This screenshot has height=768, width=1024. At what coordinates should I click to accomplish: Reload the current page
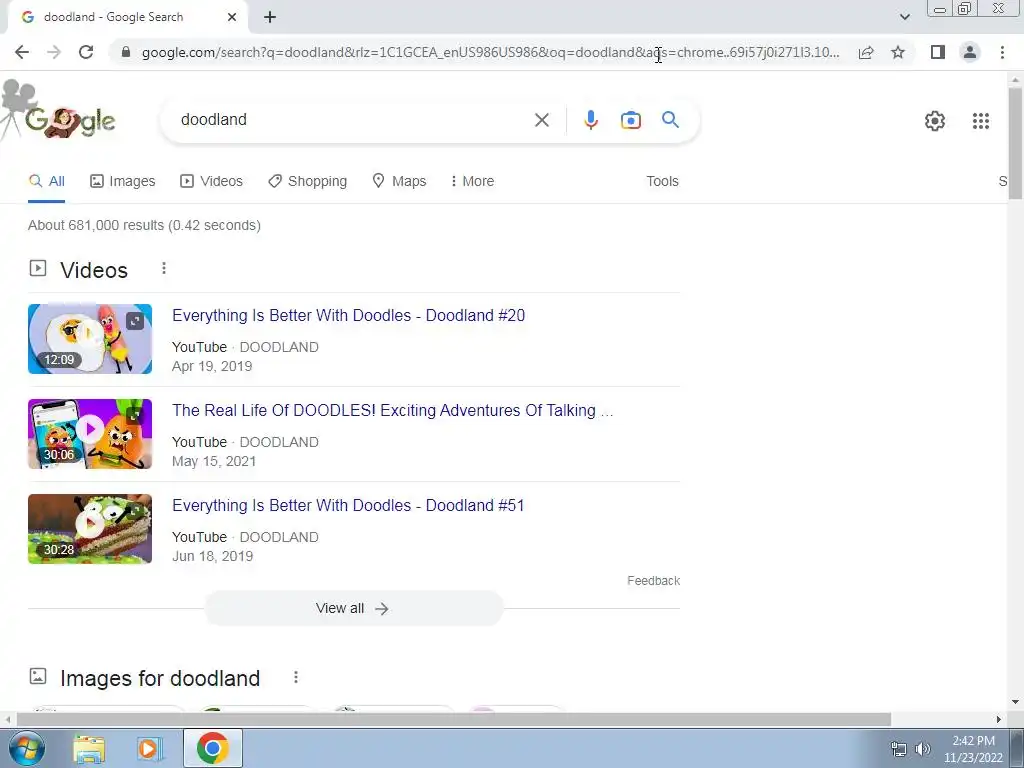coord(86,52)
